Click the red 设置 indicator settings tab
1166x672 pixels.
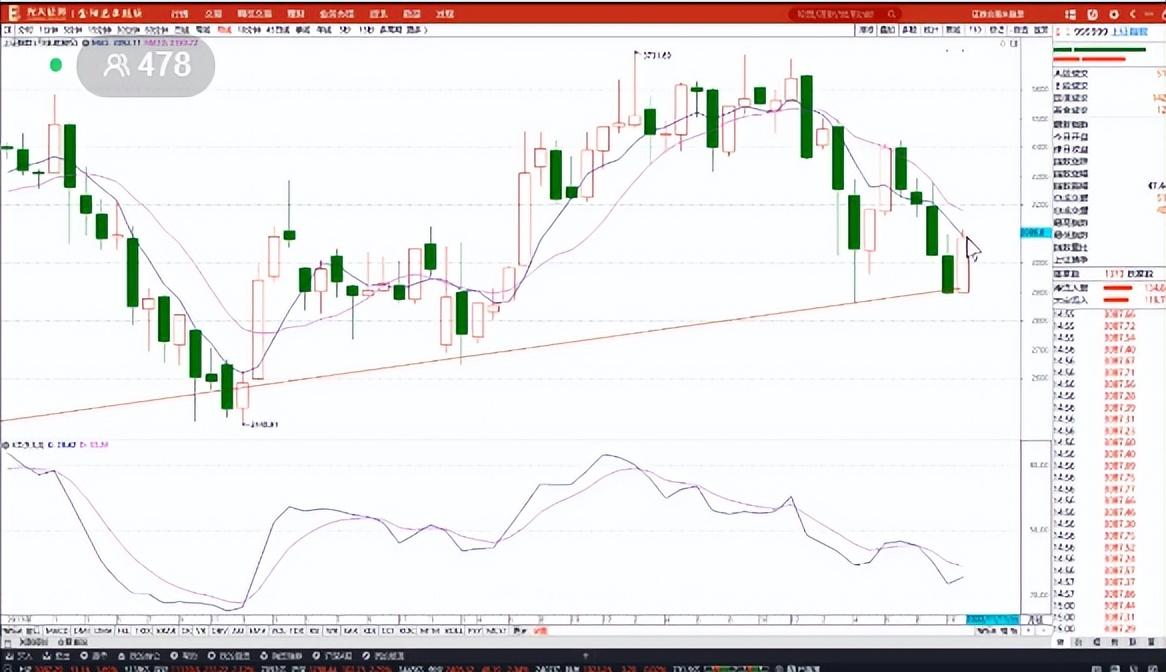540,631
